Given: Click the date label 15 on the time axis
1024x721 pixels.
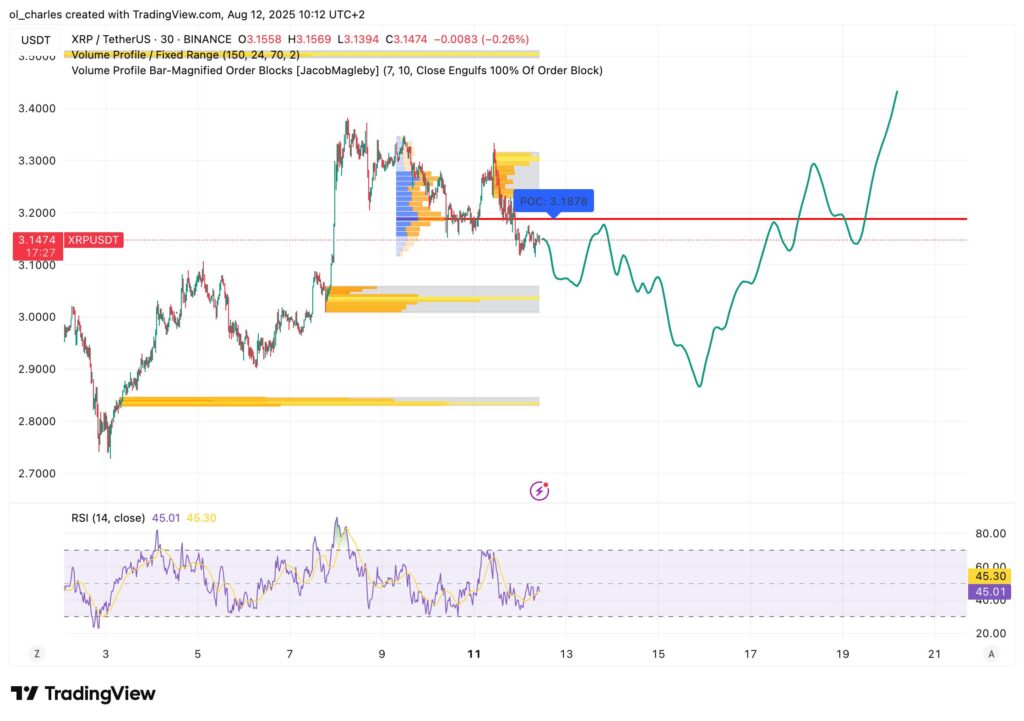Looking at the screenshot, I should pyautogui.click(x=659, y=653).
